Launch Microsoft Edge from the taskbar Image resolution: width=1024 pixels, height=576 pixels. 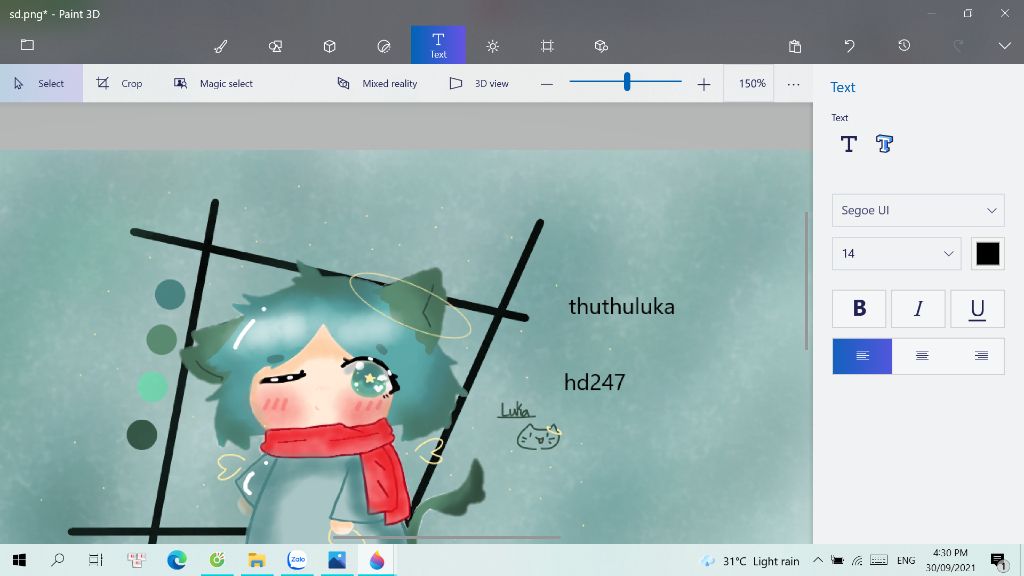point(176,560)
